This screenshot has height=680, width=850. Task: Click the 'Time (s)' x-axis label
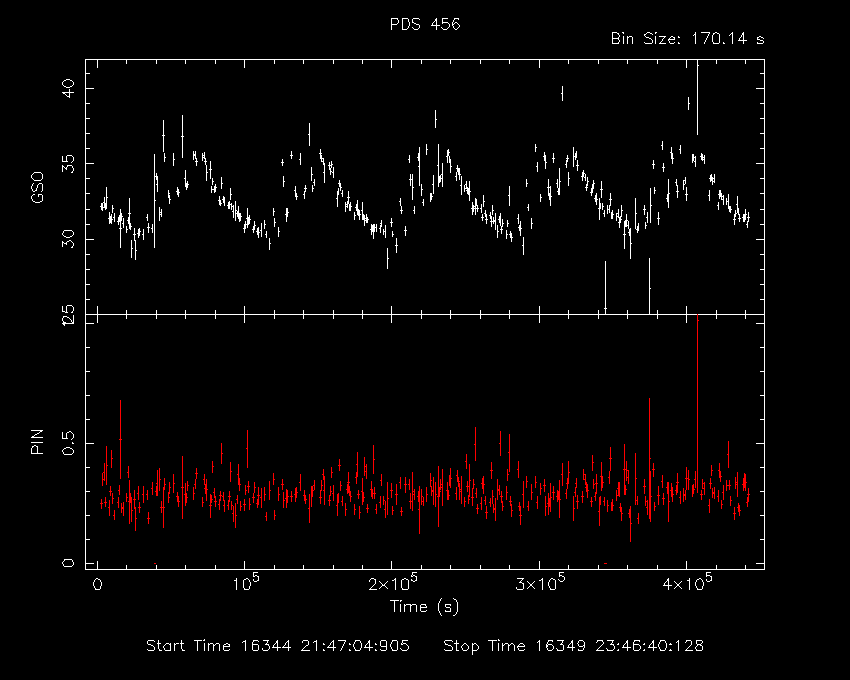click(x=424, y=606)
